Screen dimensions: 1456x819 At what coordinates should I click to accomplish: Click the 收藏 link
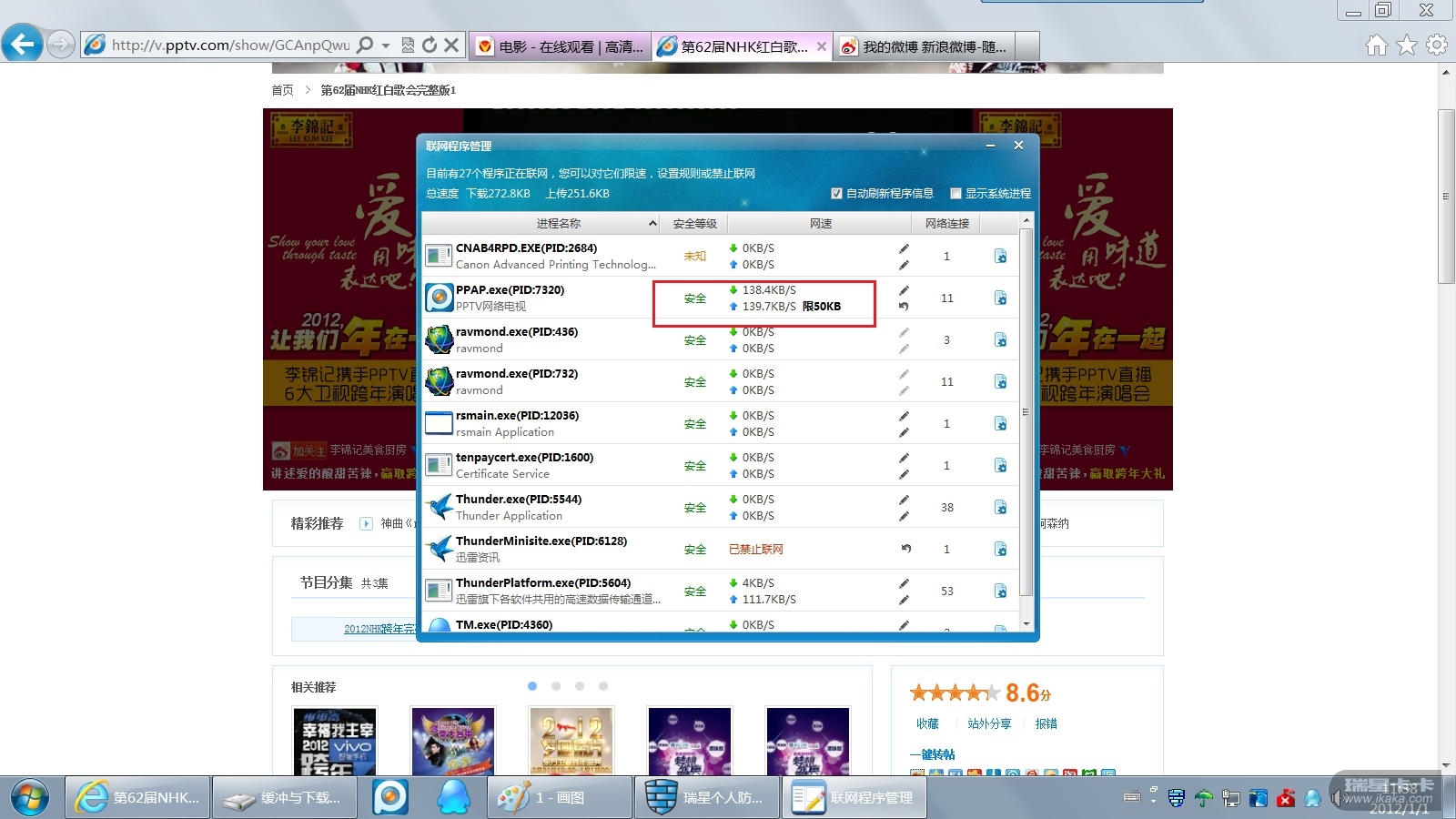(x=927, y=723)
